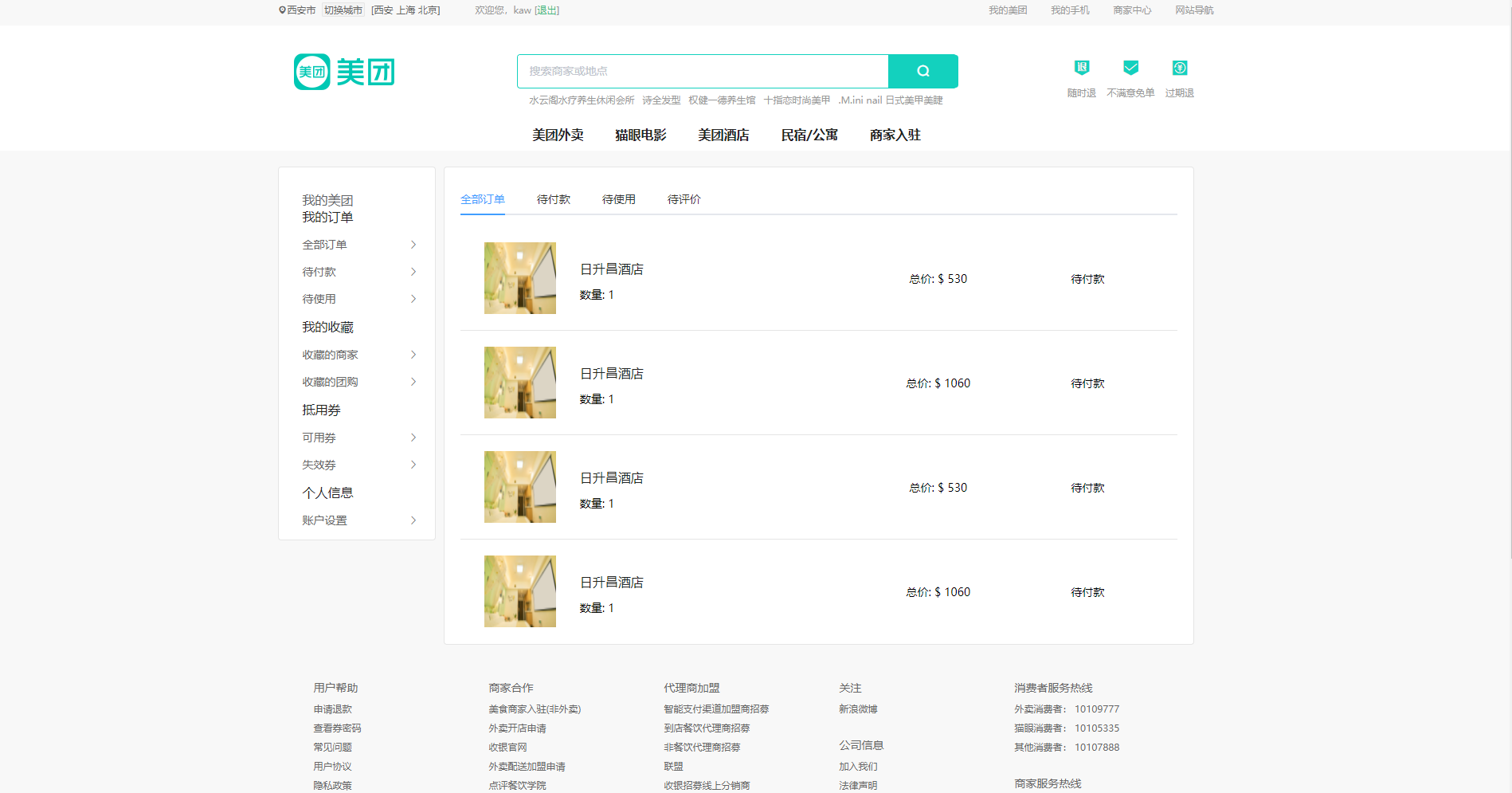
Task: Click the sidebar heading 我的美团
Action: [x=327, y=200]
